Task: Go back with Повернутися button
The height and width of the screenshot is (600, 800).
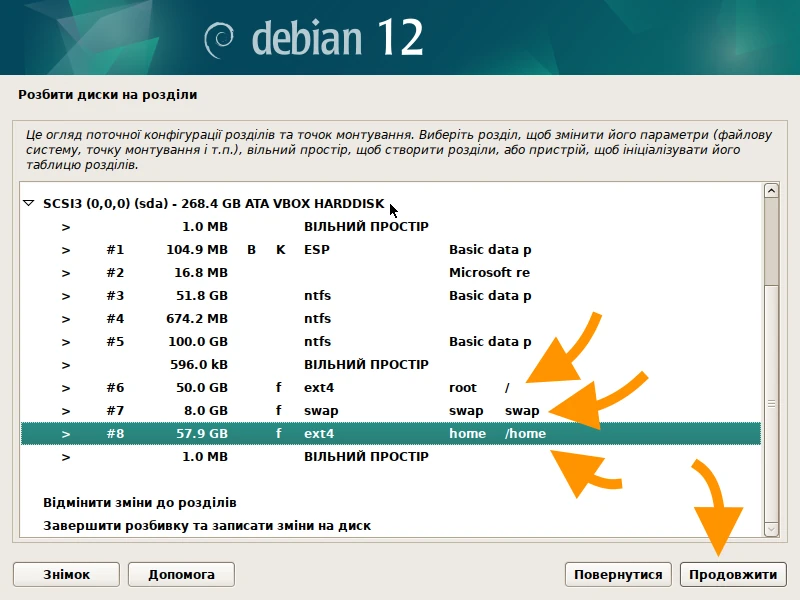Action: [618, 574]
